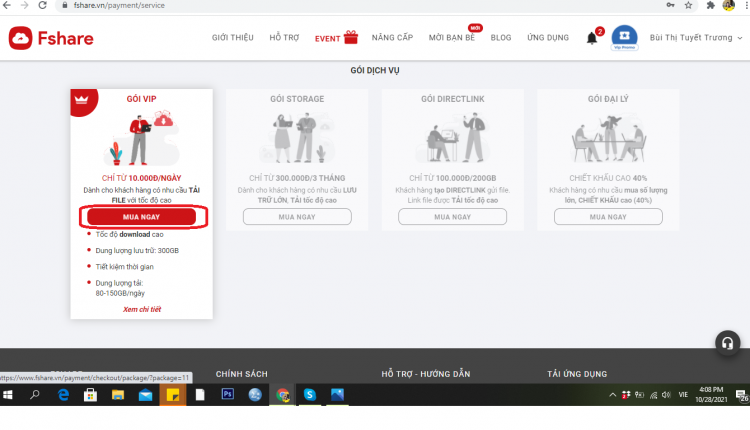
Task: Open the Chrome profile avatar
Action: click(x=728, y=5)
